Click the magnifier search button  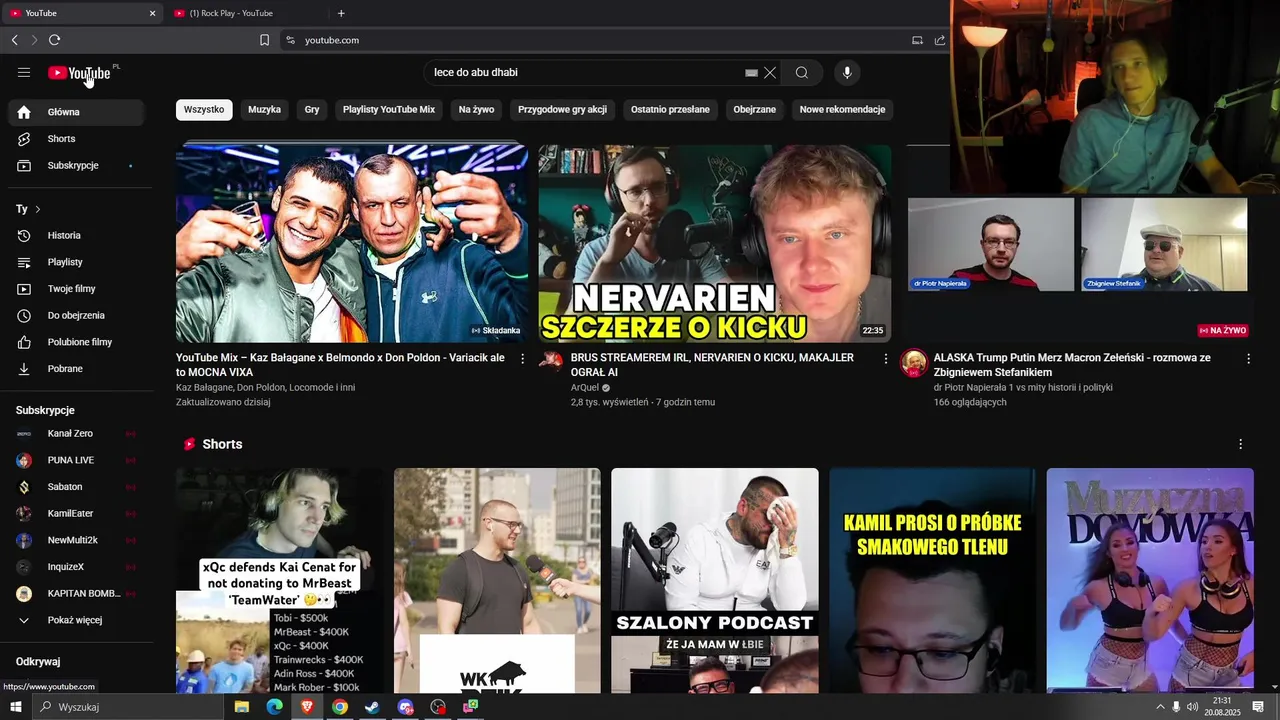coord(802,72)
